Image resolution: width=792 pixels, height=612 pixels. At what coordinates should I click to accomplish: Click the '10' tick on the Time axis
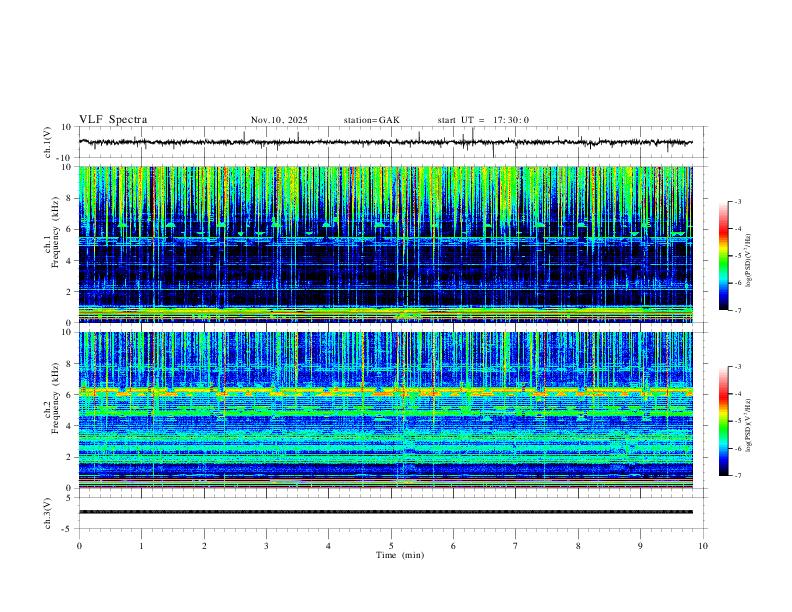[x=703, y=546]
